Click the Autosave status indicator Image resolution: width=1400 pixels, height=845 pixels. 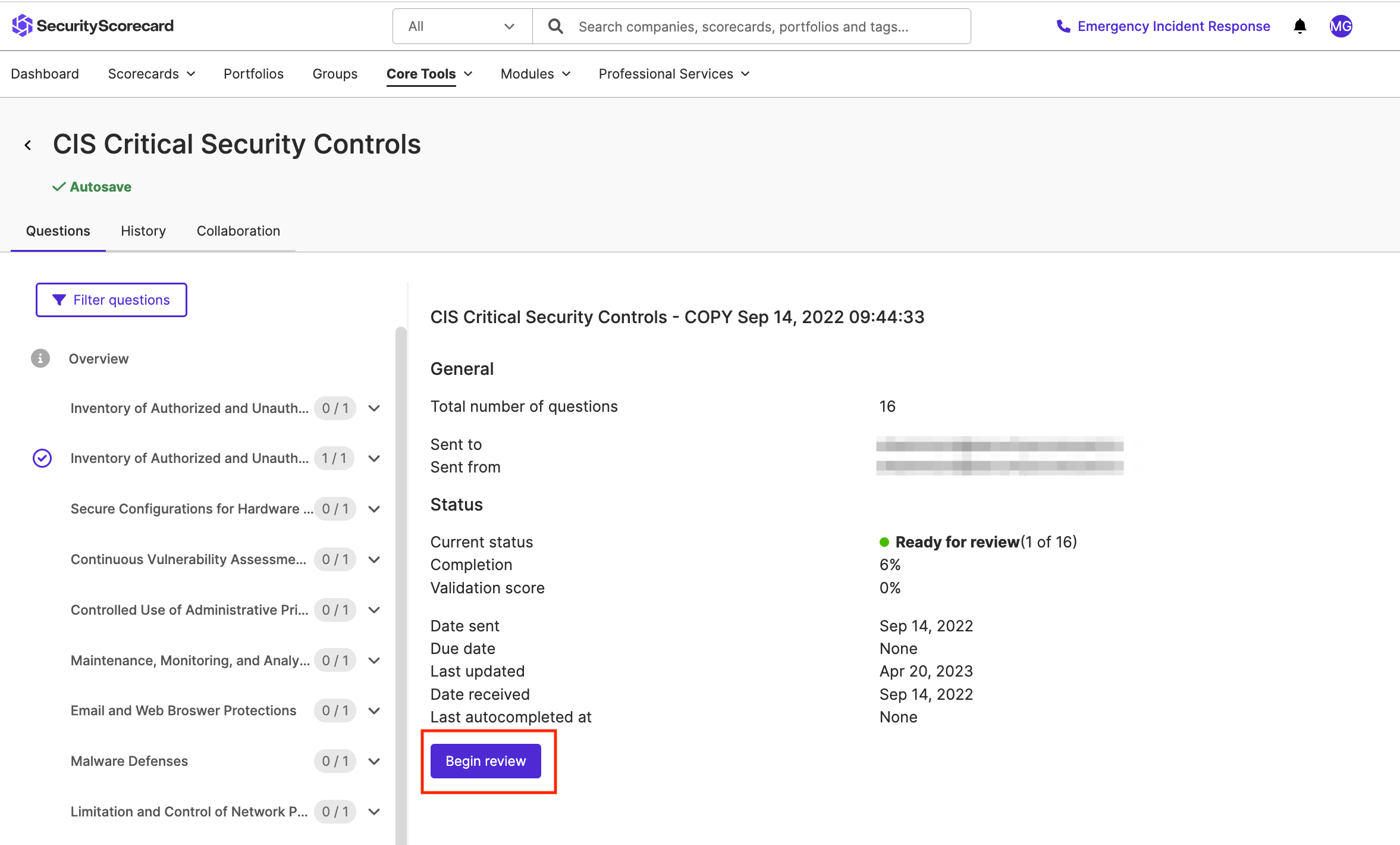92,187
